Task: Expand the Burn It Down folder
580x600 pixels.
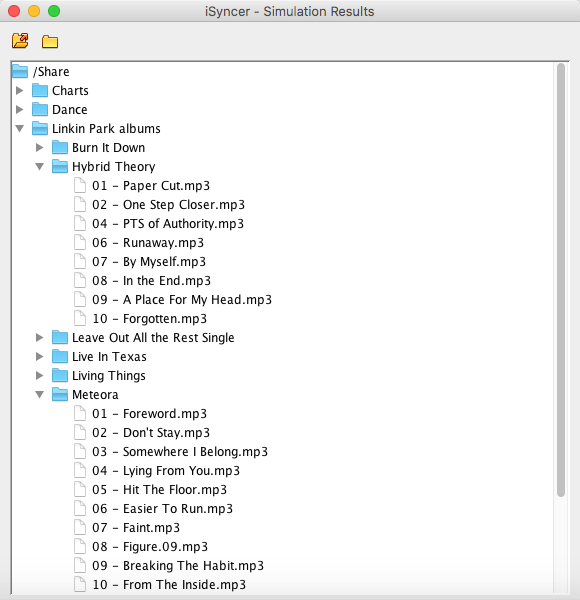Action: pos(39,147)
